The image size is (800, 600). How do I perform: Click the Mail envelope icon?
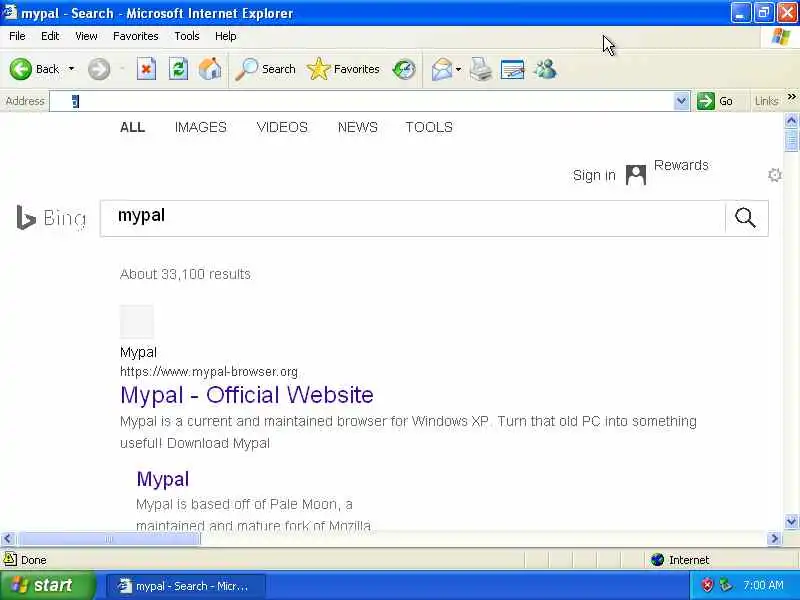[442, 69]
